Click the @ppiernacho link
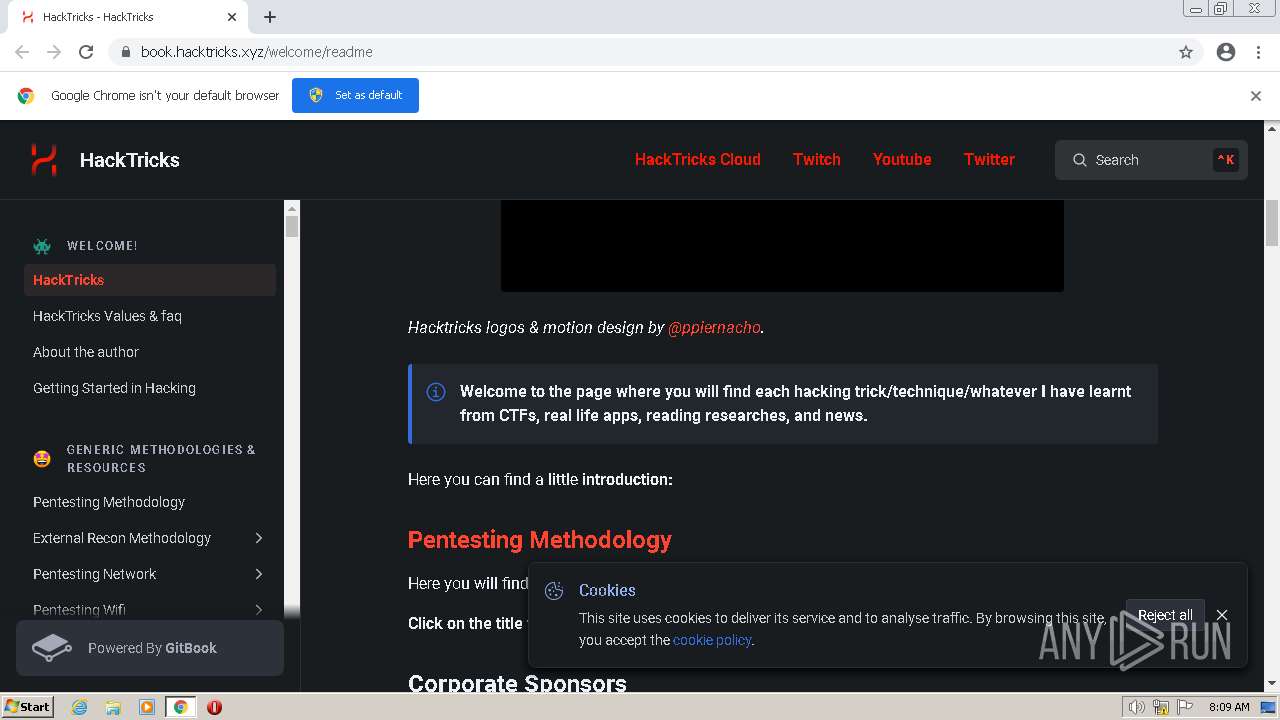 (x=714, y=327)
